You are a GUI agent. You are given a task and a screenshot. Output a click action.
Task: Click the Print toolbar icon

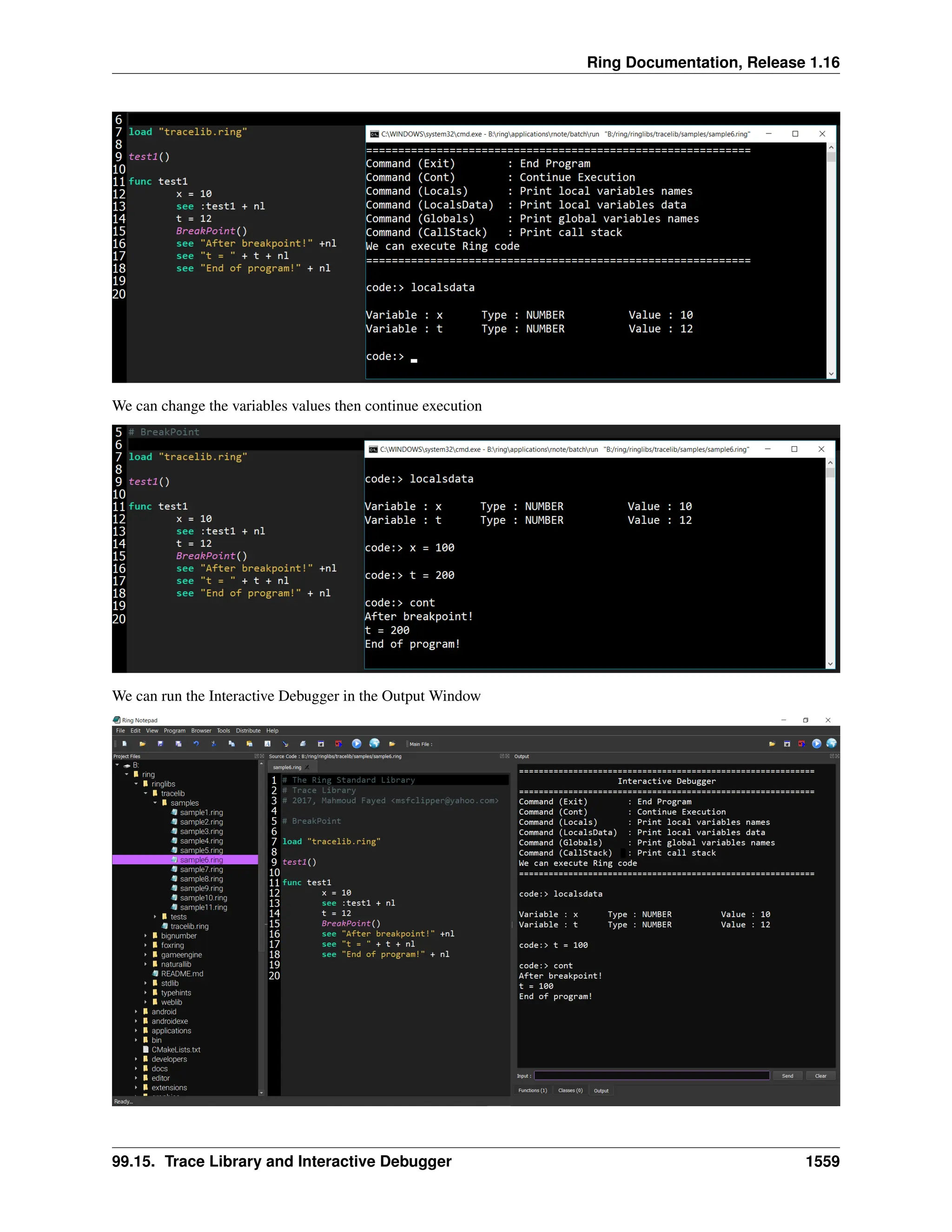tap(303, 744)
